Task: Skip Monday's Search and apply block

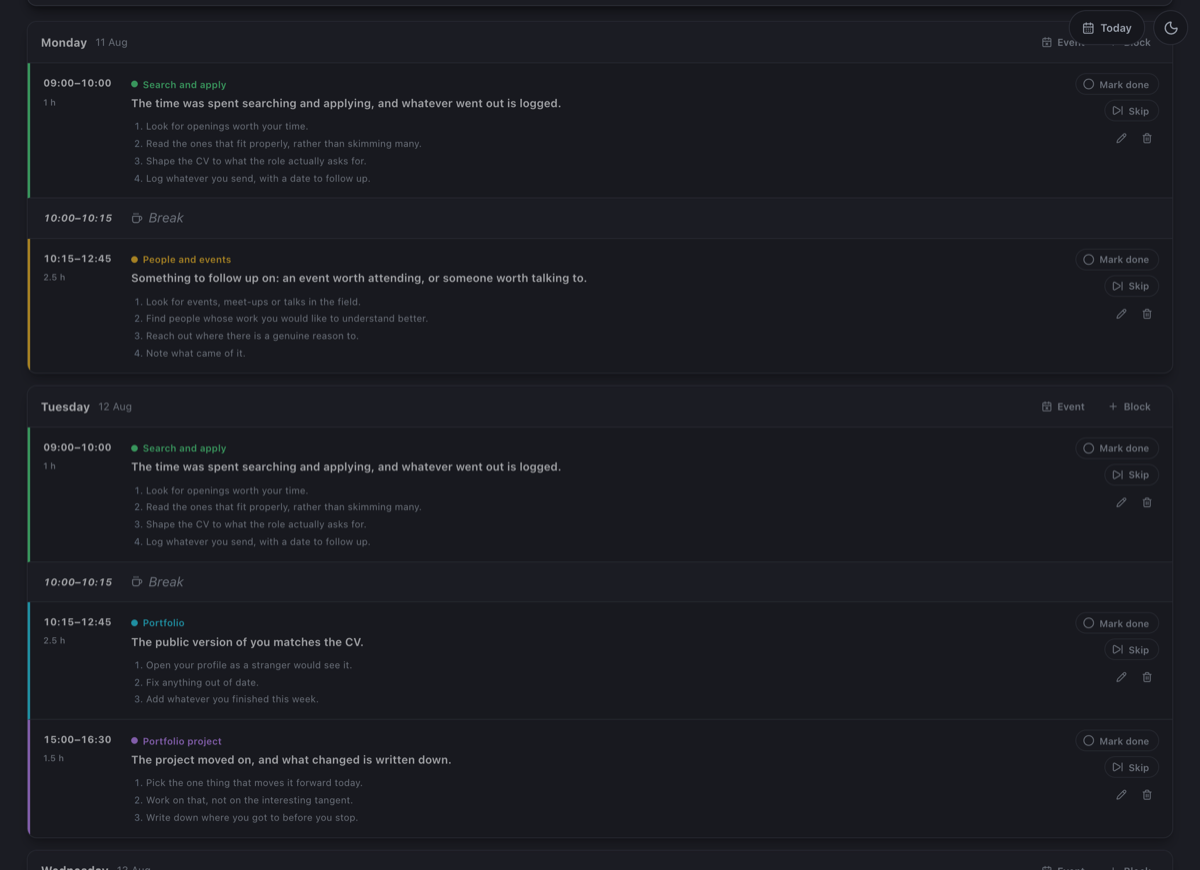Action: (x=1131, y=111)
